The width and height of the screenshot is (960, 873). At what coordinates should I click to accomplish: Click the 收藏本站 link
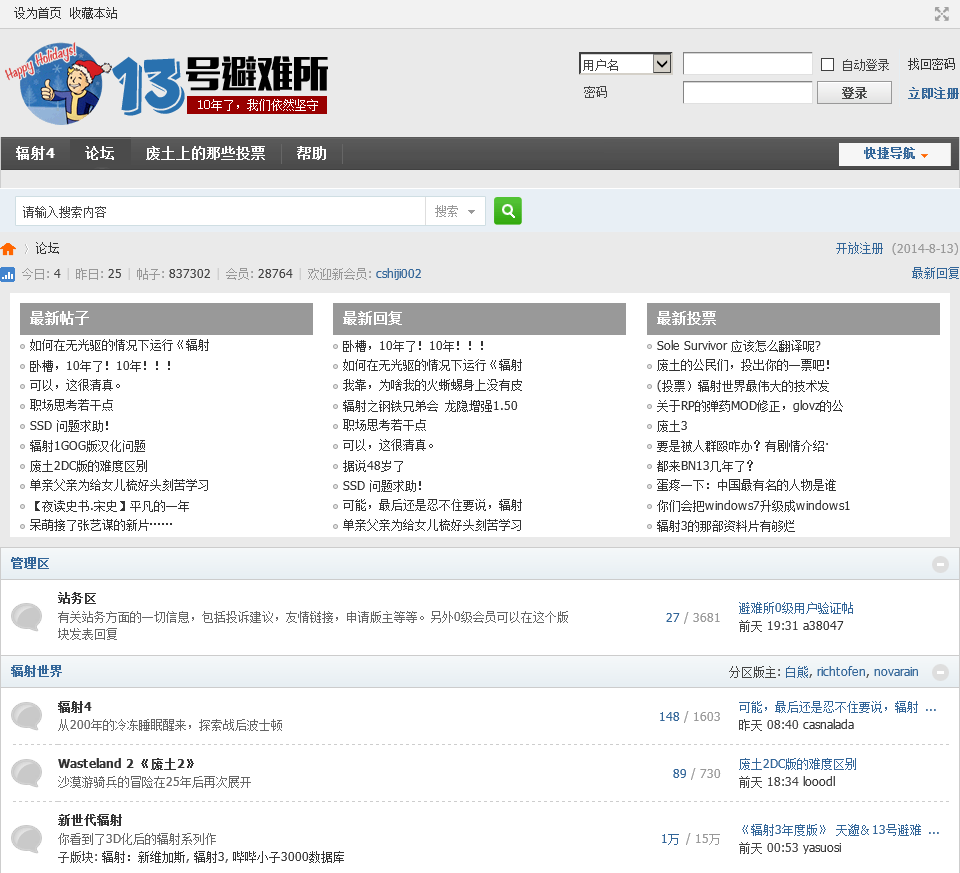coord(93,13)
